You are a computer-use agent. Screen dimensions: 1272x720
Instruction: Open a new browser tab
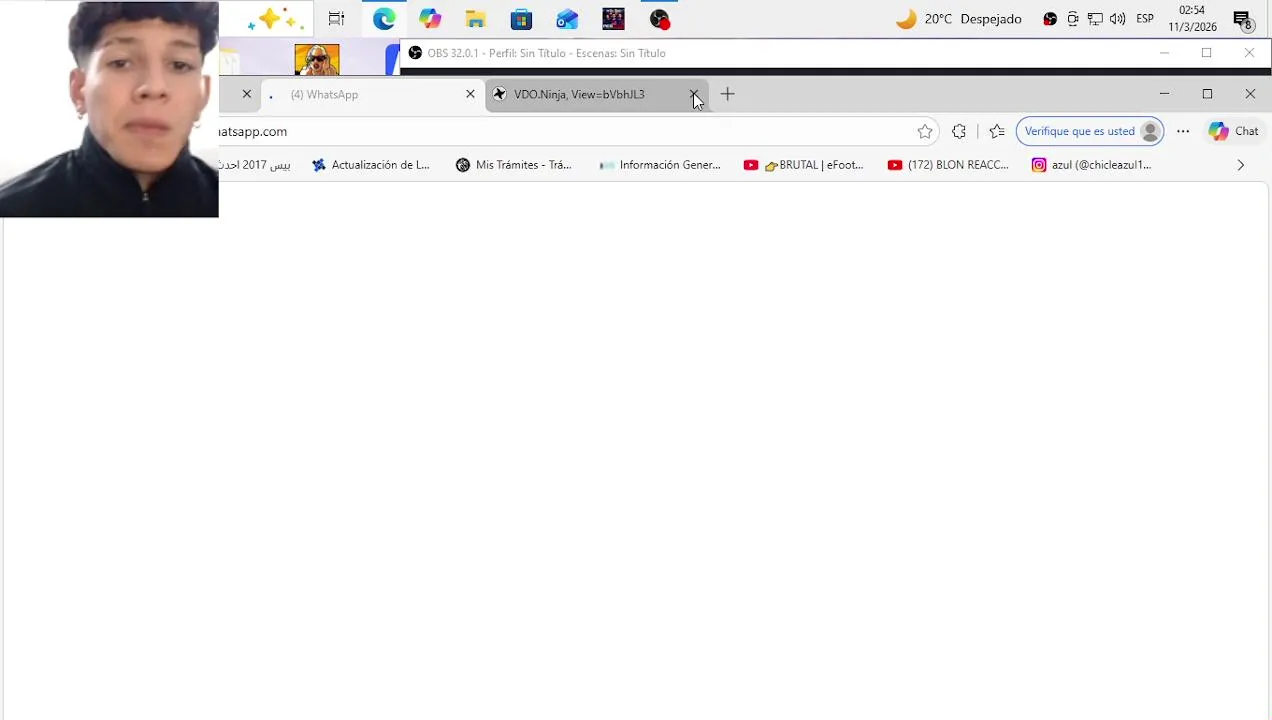point(727,94)
